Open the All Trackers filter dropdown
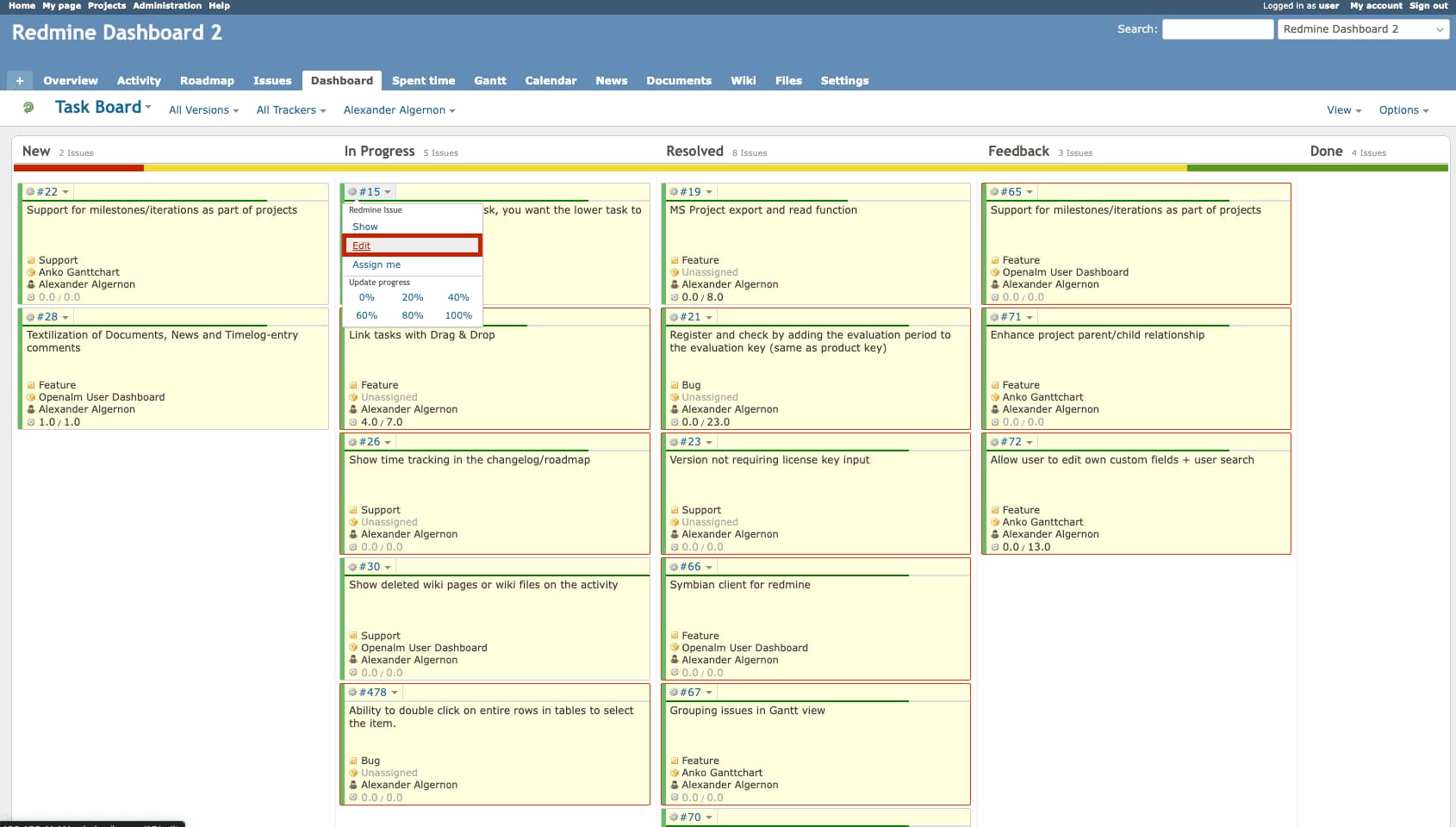The image size is (1456, 827). (290, 110)
